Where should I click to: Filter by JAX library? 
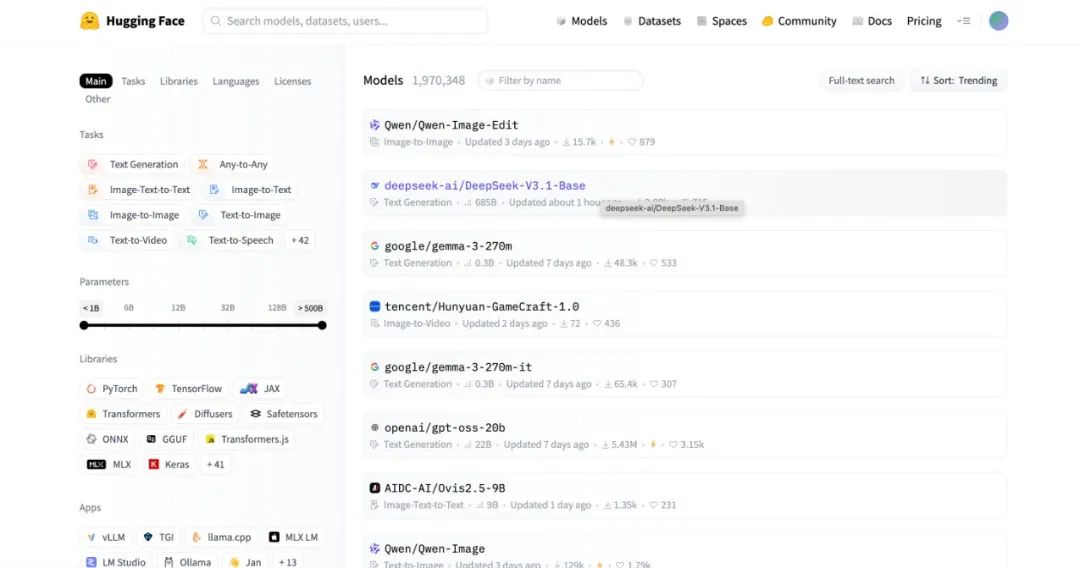260,389
